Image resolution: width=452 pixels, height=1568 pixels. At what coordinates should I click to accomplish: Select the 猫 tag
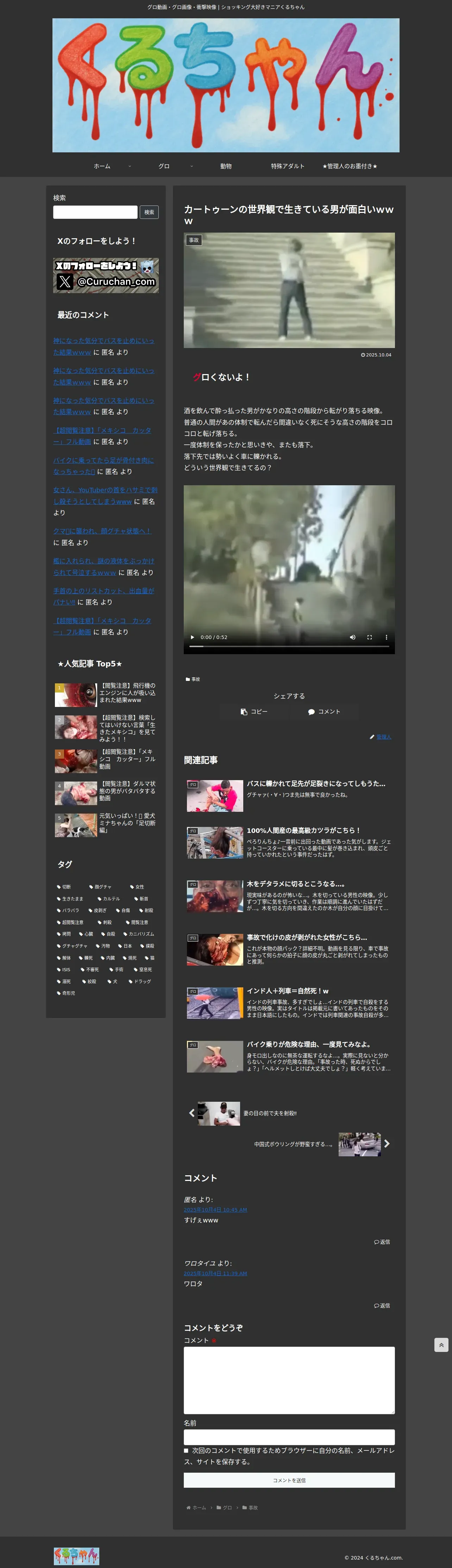pos(150,958)
